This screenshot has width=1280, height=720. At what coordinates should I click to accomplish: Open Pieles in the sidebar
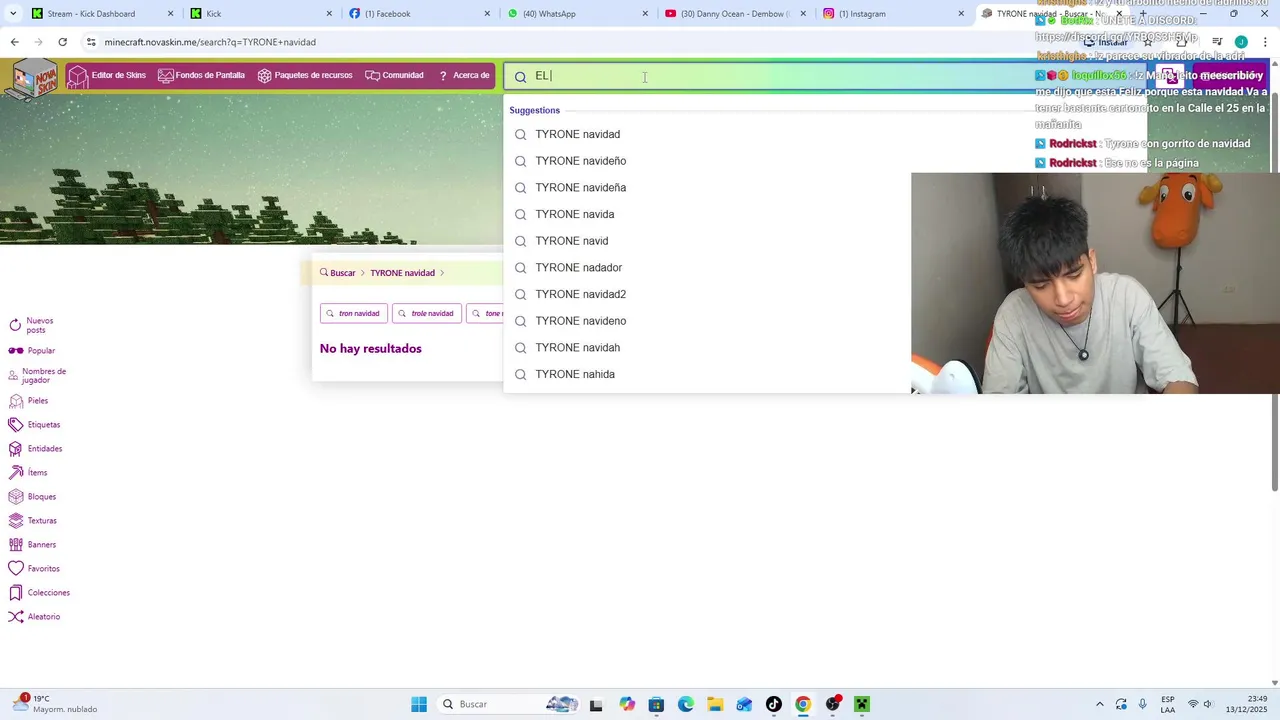click(x=28, y=401)
